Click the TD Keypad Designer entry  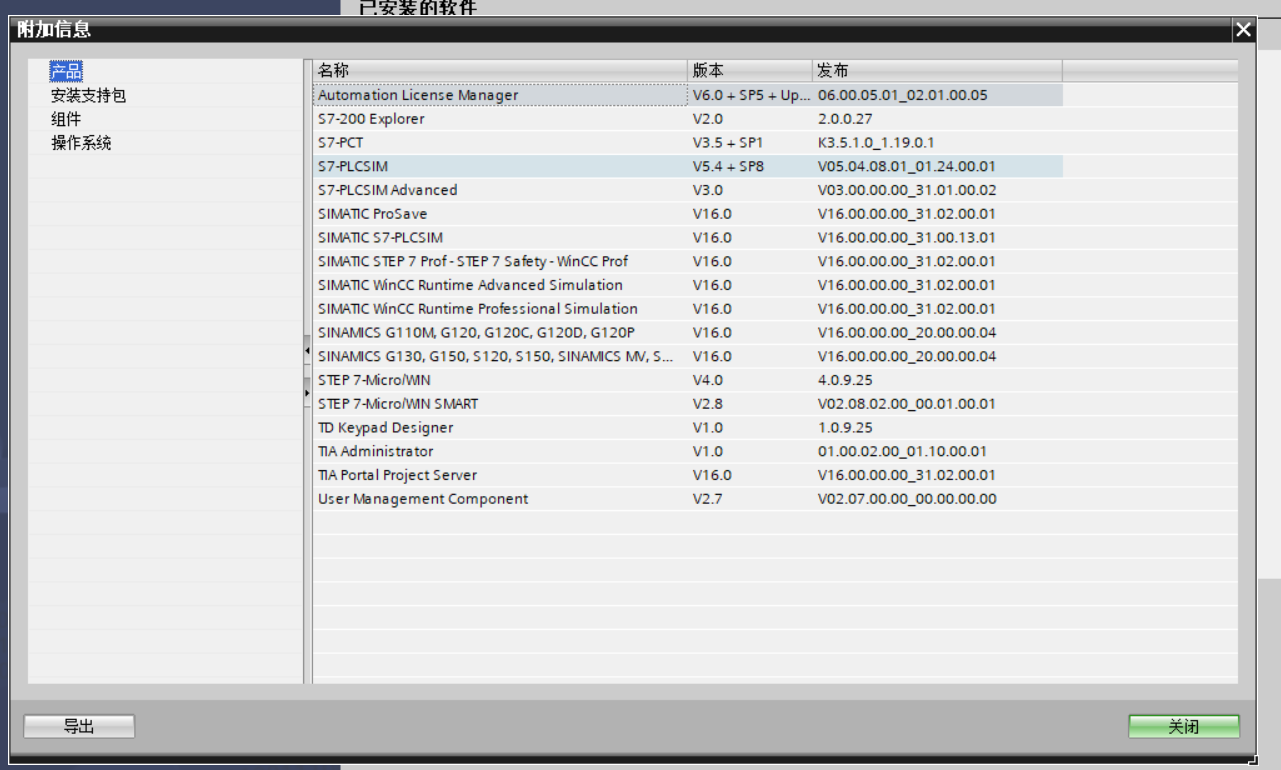[385, 428]
